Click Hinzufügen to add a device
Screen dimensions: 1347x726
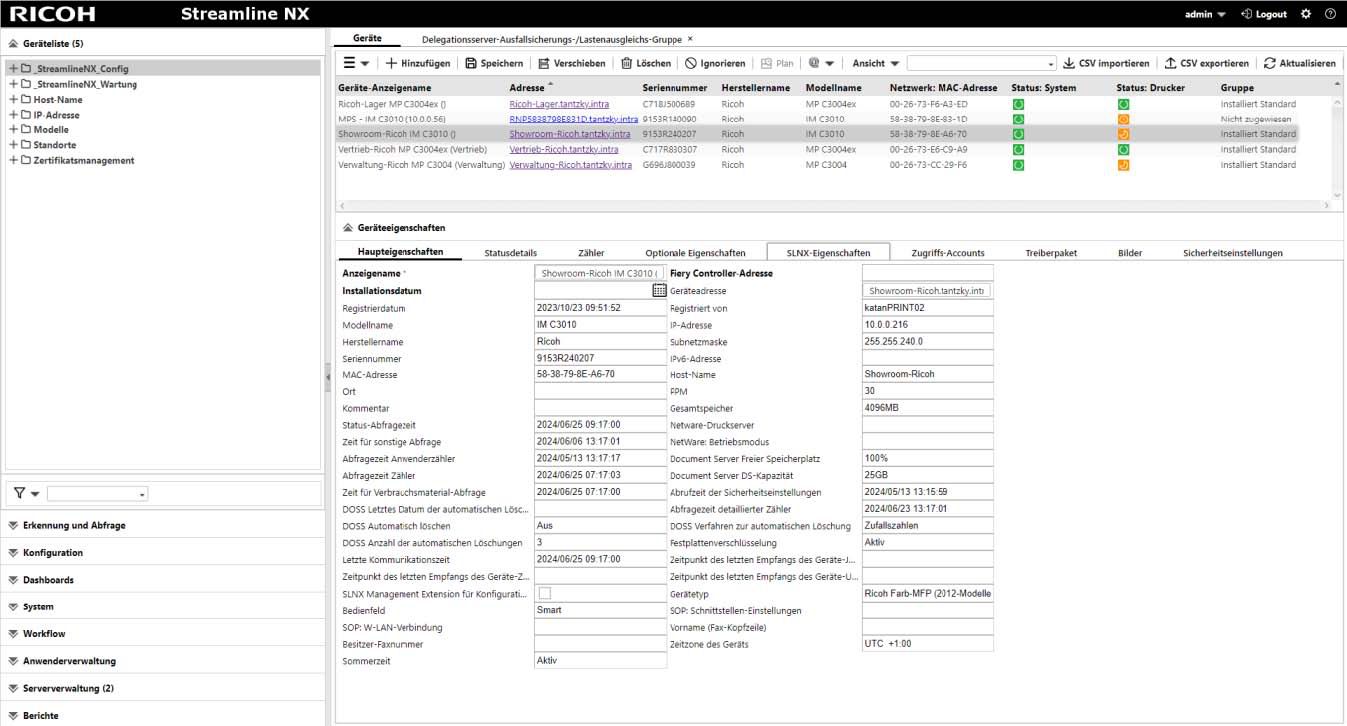click(418, 63)
